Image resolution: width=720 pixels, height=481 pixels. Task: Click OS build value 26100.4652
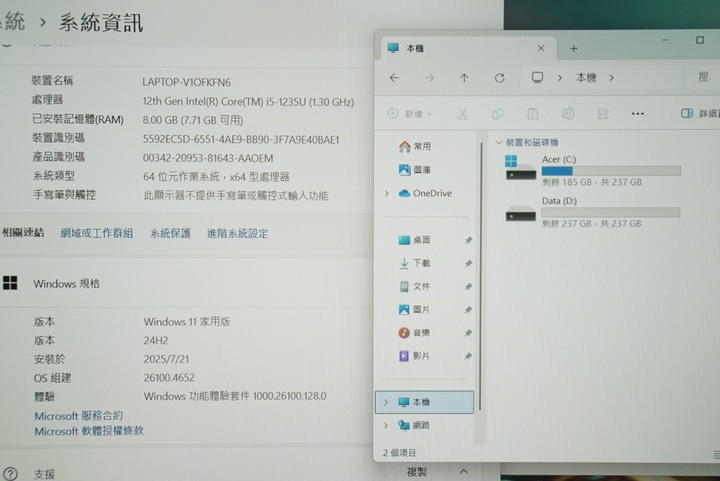click(169, 378)
